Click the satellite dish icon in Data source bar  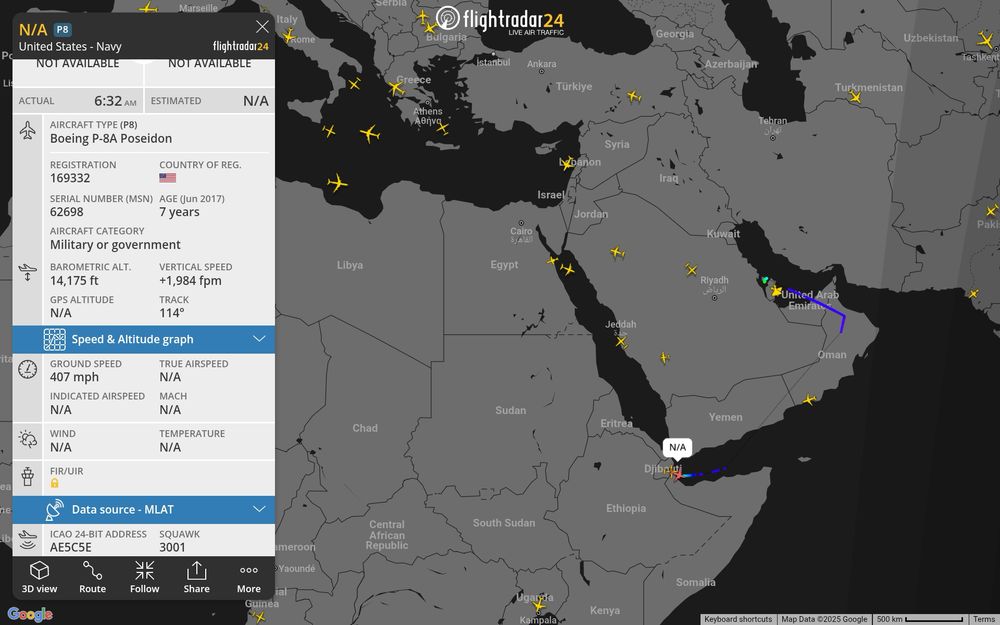pos(54,510)
